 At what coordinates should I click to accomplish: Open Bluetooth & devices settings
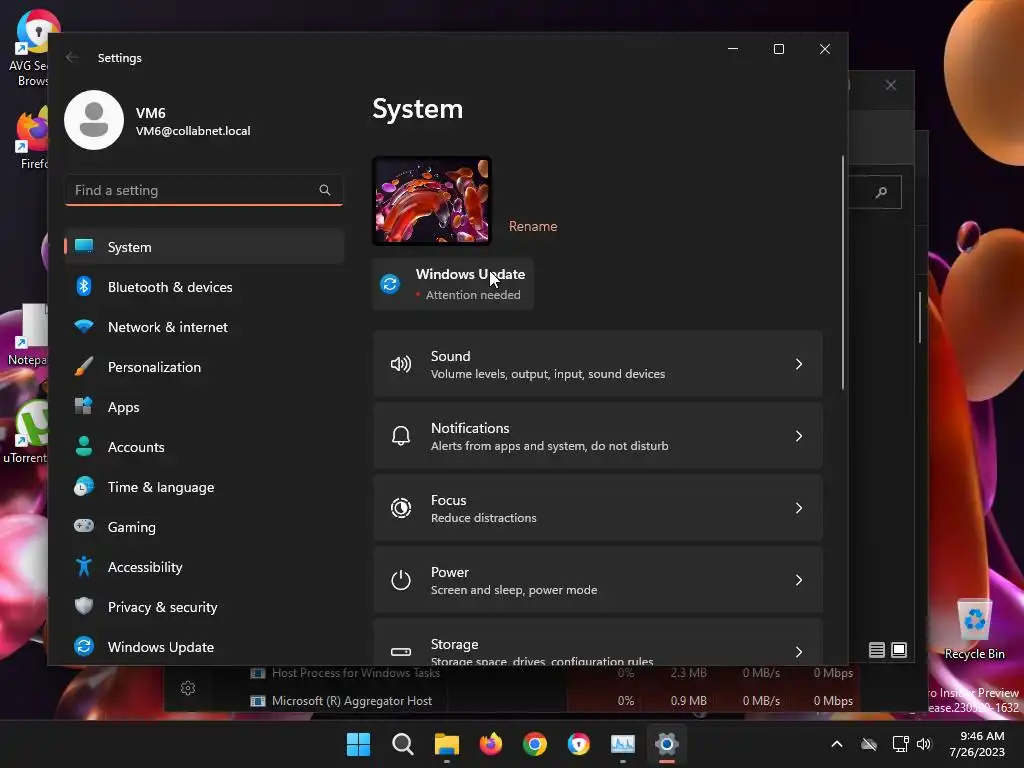click(204, 287)
